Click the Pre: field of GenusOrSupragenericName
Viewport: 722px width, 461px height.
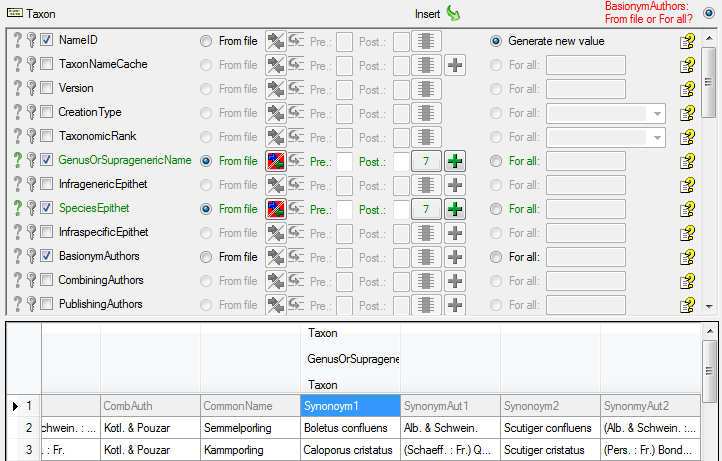pyautogui.click(x=344, y=161)
